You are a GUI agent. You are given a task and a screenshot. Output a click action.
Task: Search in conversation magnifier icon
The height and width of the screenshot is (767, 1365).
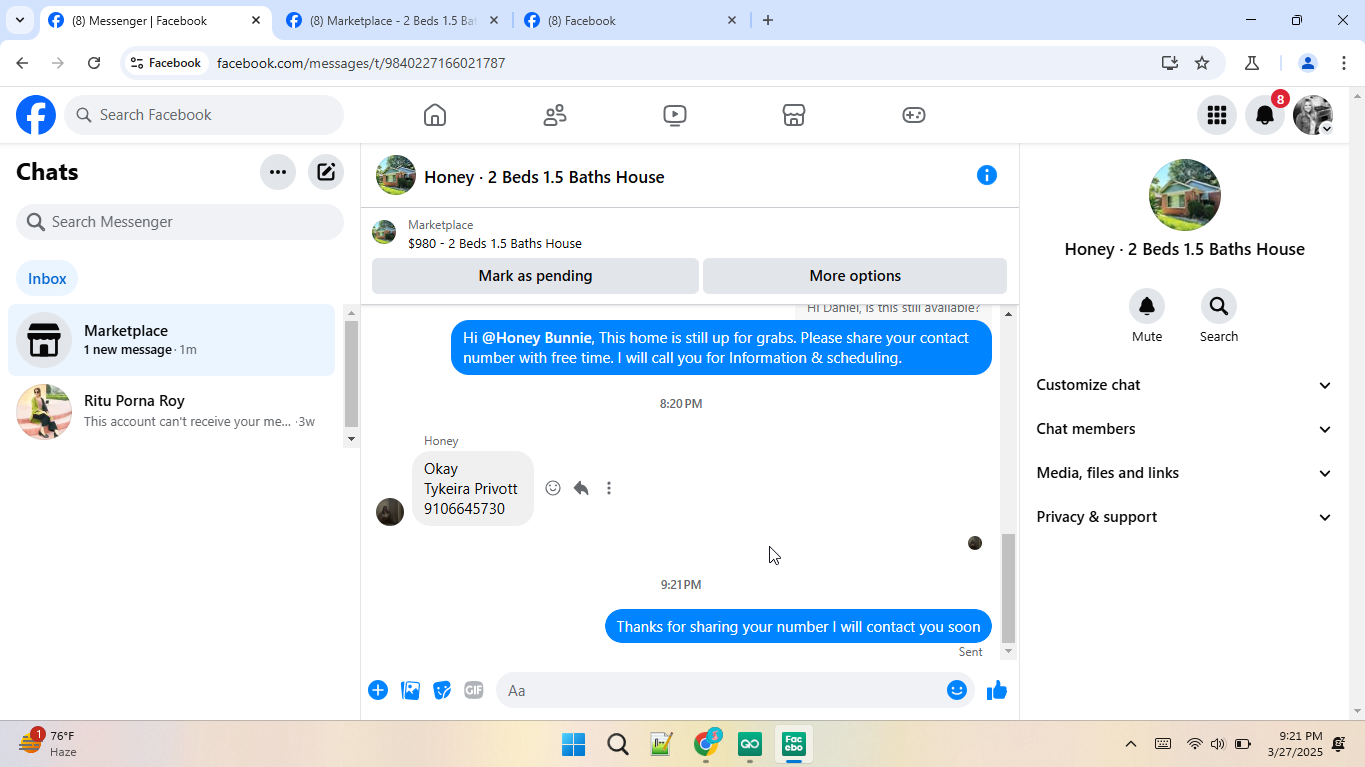pyautogui.click(x=1219, y=306)
